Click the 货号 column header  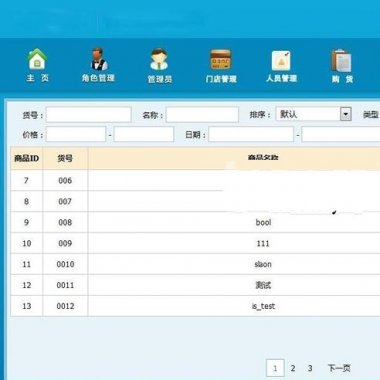[65, 158]
